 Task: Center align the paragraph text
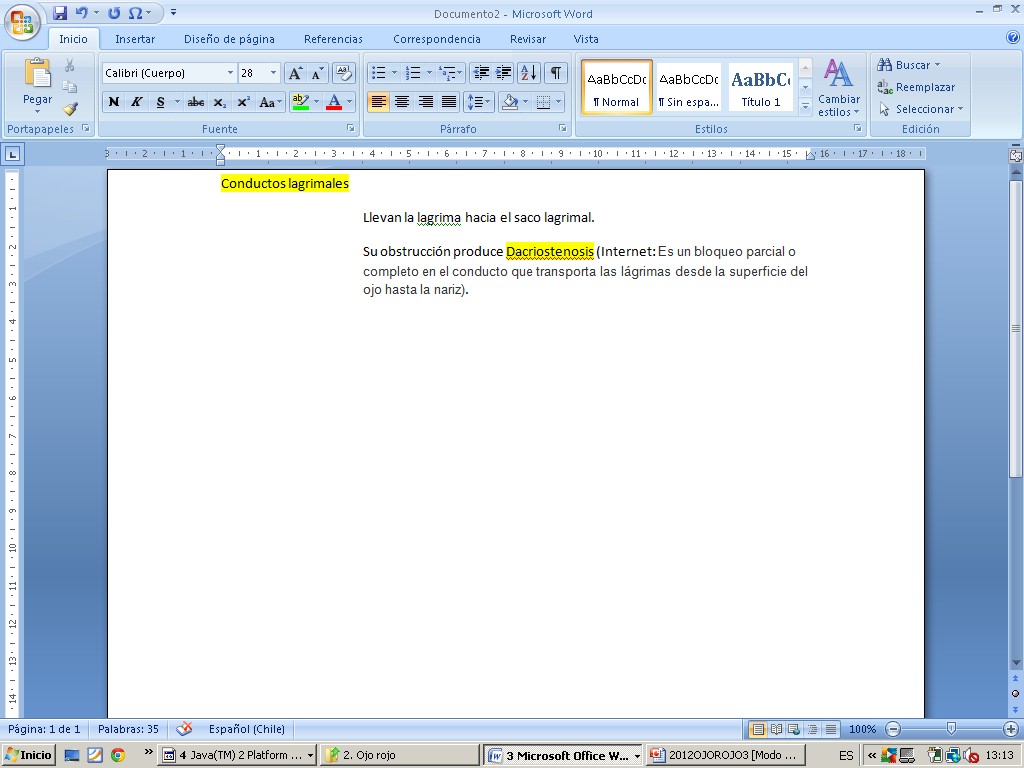point(402,102)
